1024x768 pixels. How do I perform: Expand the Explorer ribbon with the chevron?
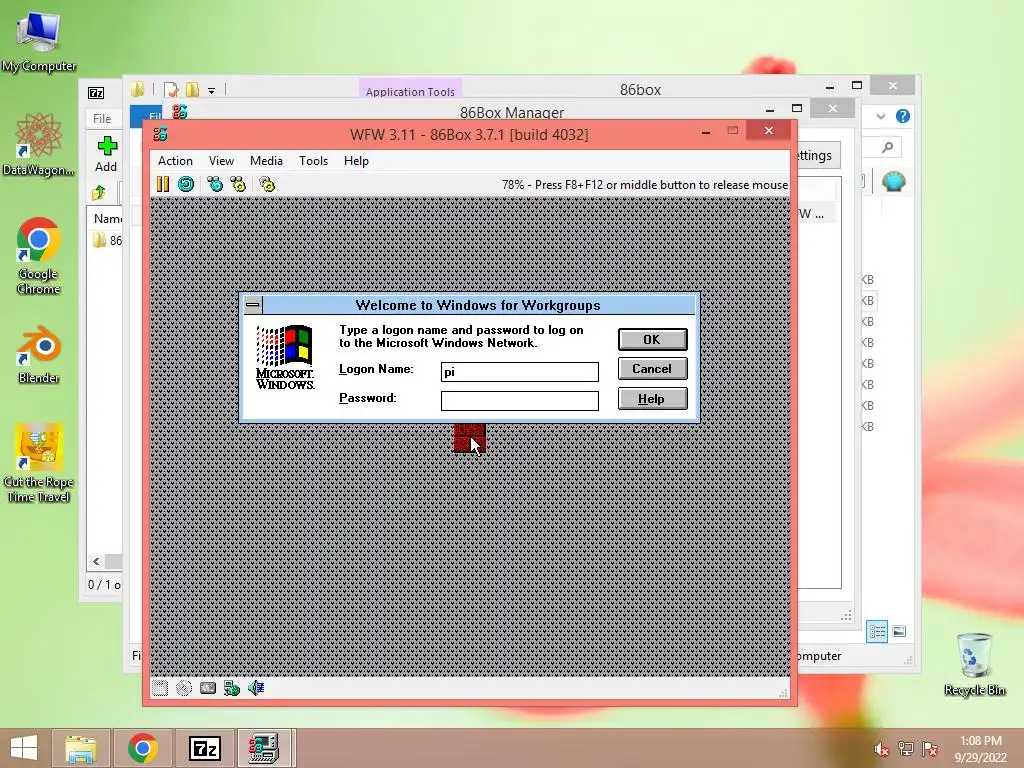tap(881, 117)
